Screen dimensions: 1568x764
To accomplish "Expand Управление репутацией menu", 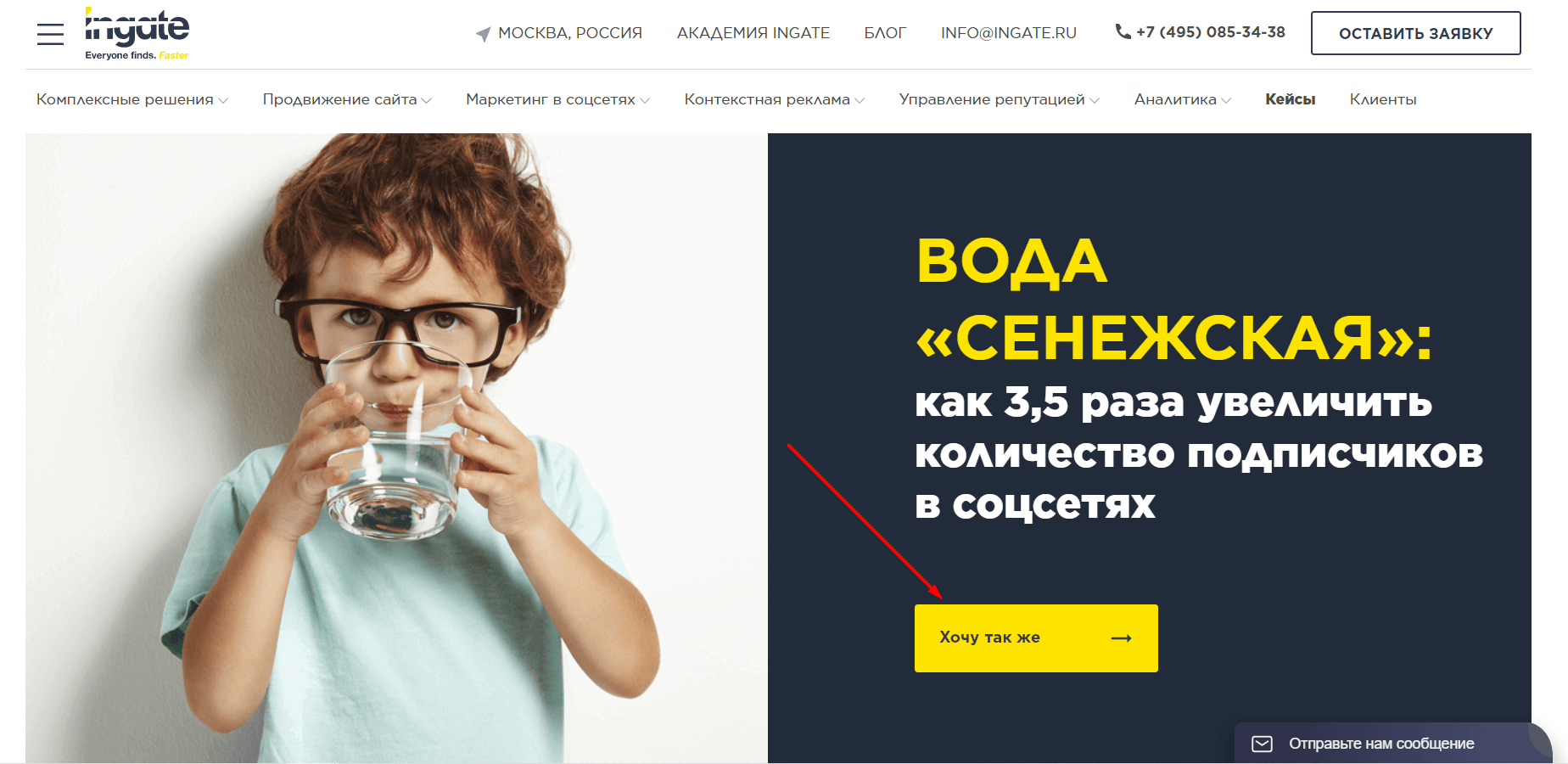I will 999,99.
